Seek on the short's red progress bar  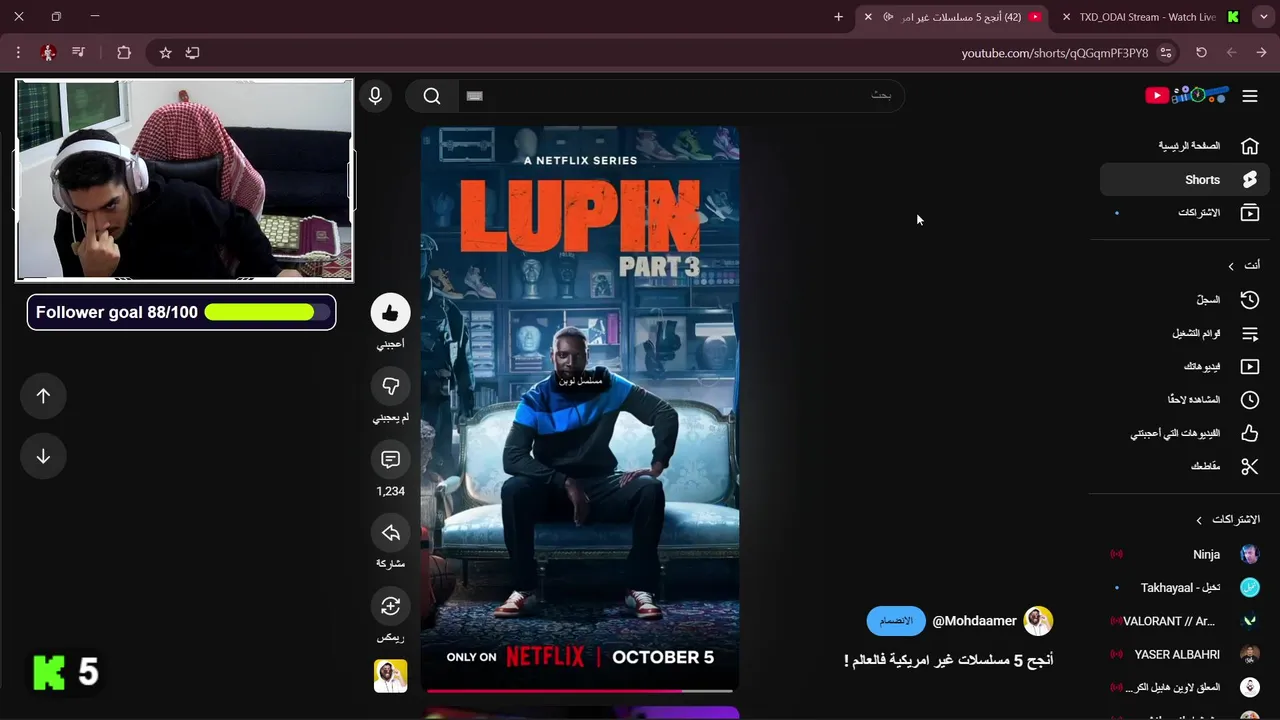tap(580, 690)
